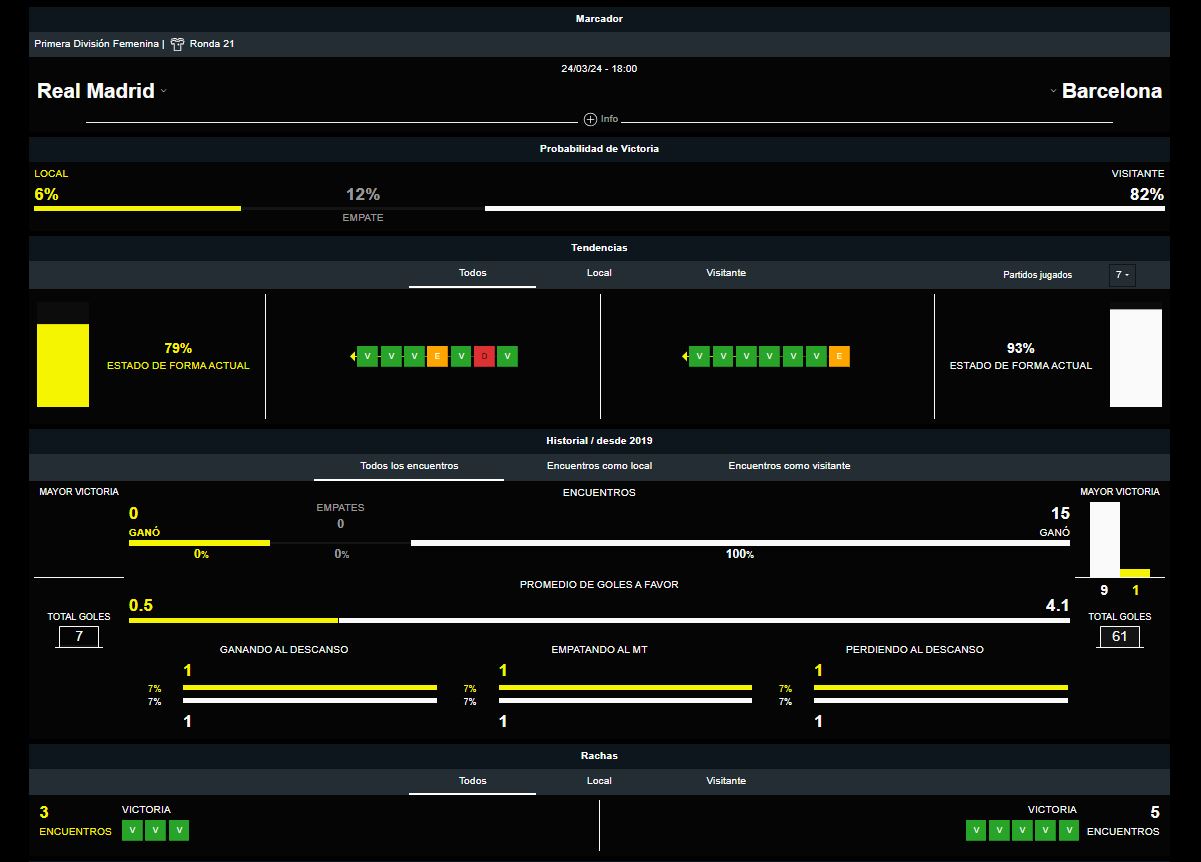Viewport: 1201px width, 862px height.
Task: Select the Encuentros como visitante tab
Action: (789, 466)
